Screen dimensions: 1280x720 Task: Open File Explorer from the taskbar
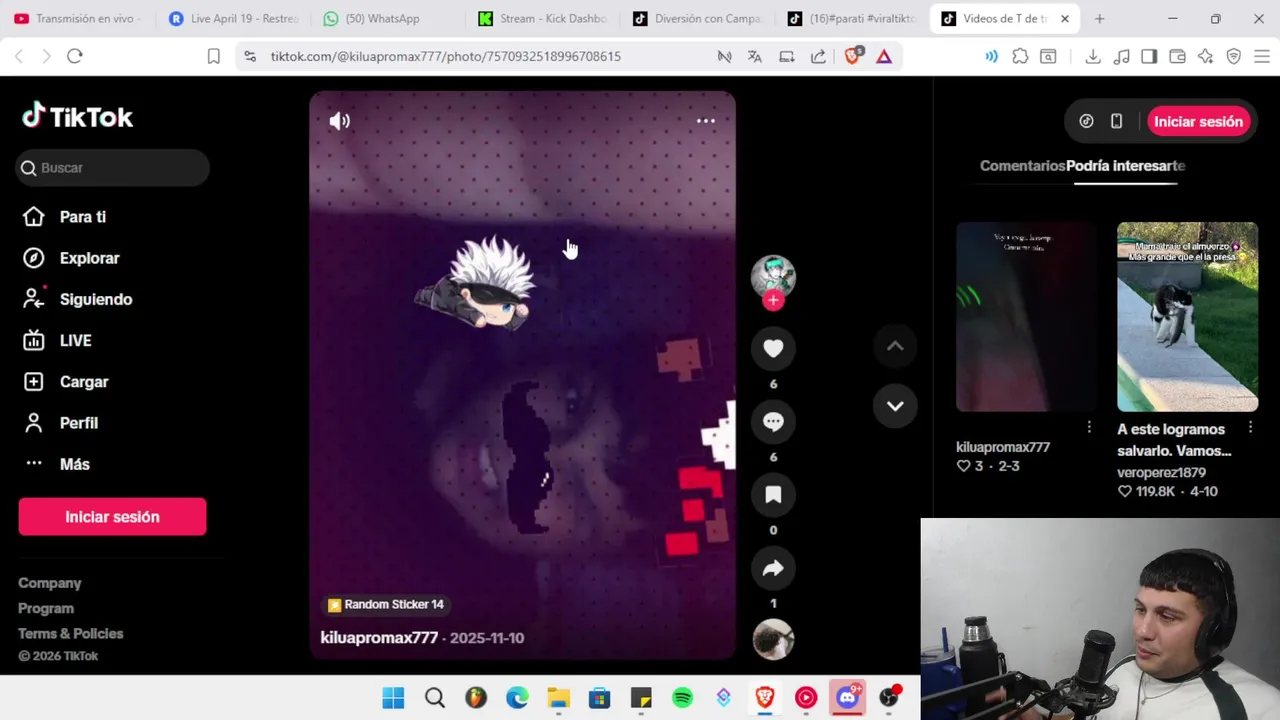pyautogui.click(x=558, y=698)
